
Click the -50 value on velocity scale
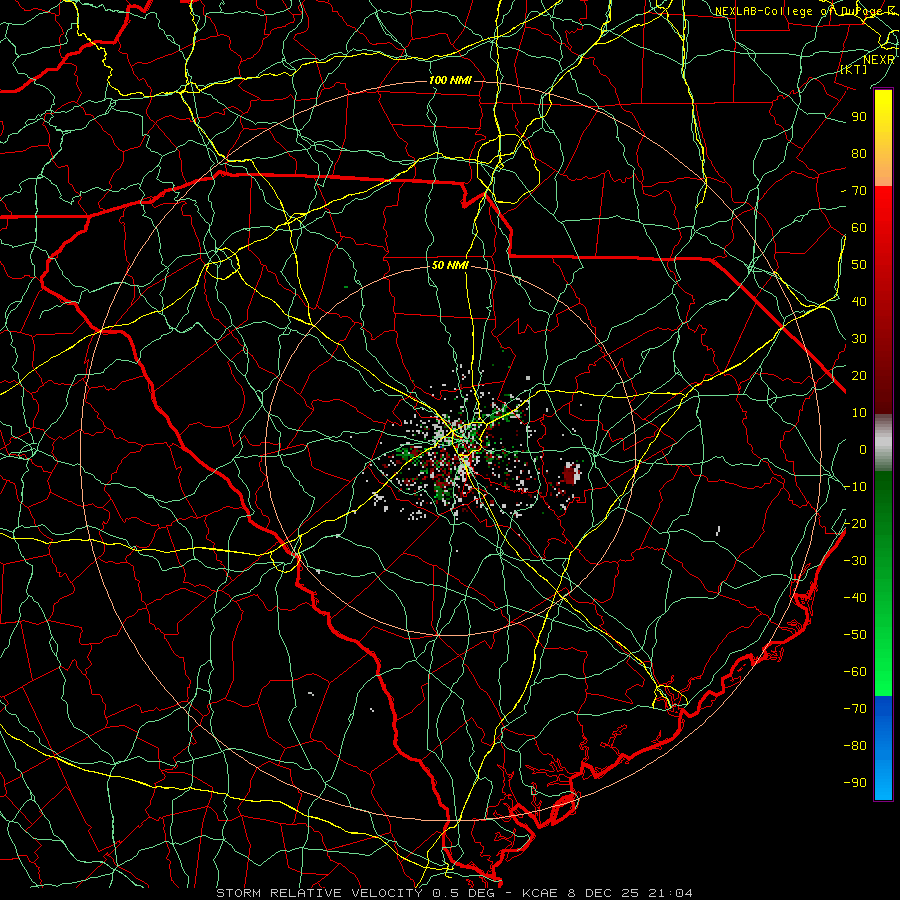[x=855, y=635]
